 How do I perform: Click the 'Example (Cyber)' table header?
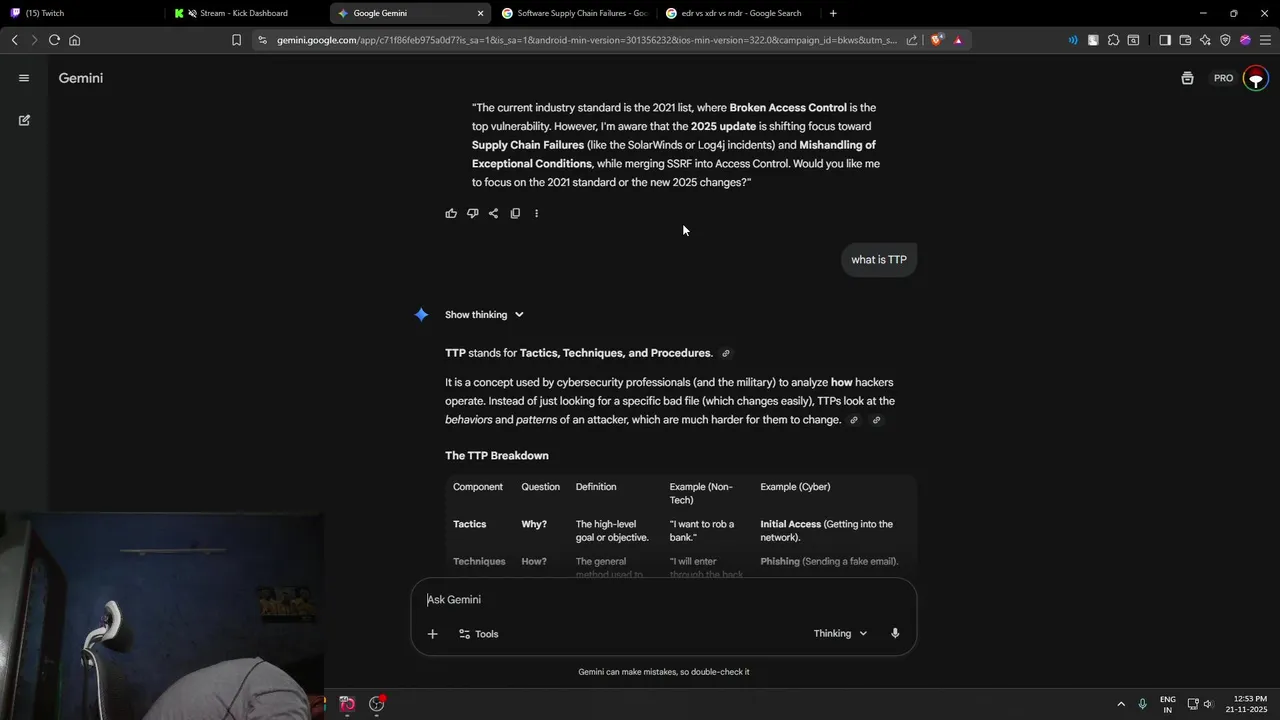pos(795,487)
